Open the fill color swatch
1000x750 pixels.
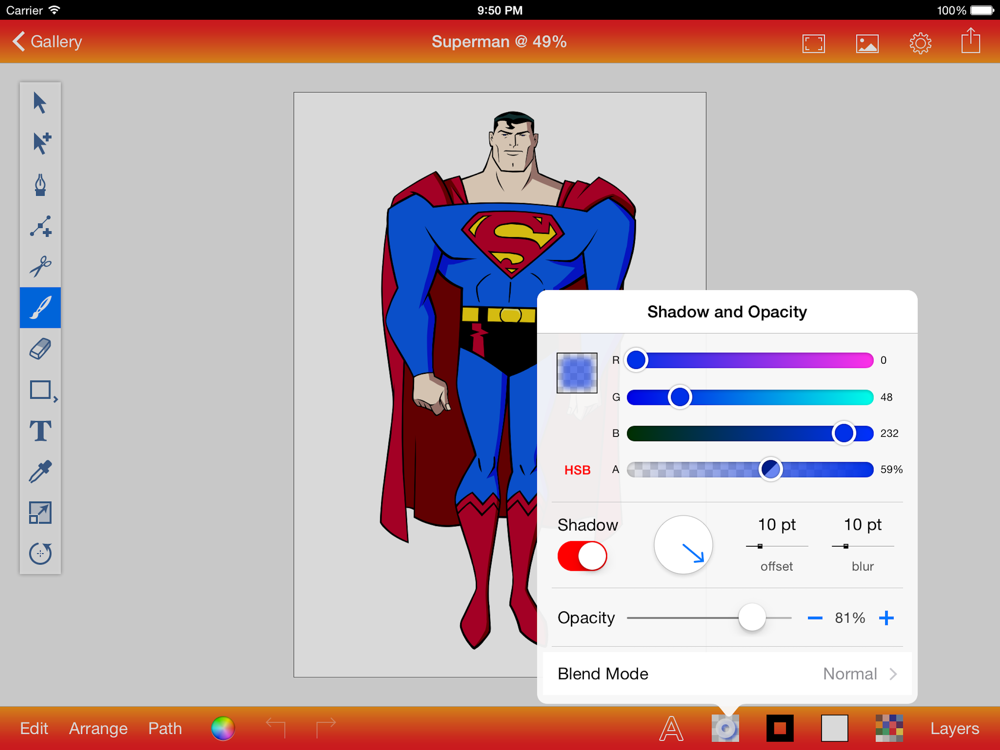point(834,728)
